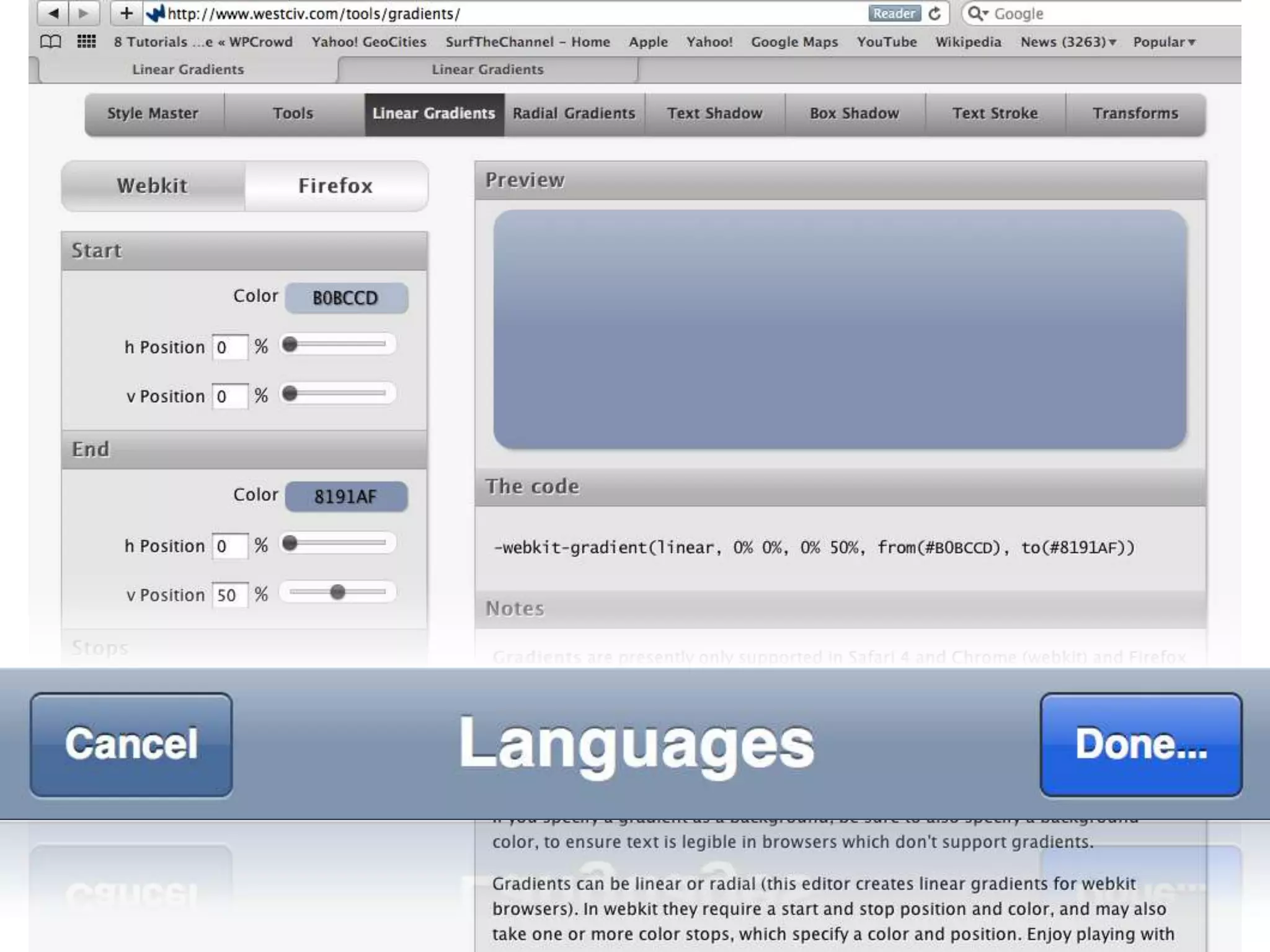Click the End v Position slider
The height and width of the screenshot is (952, 1270).
coord(337,593)
